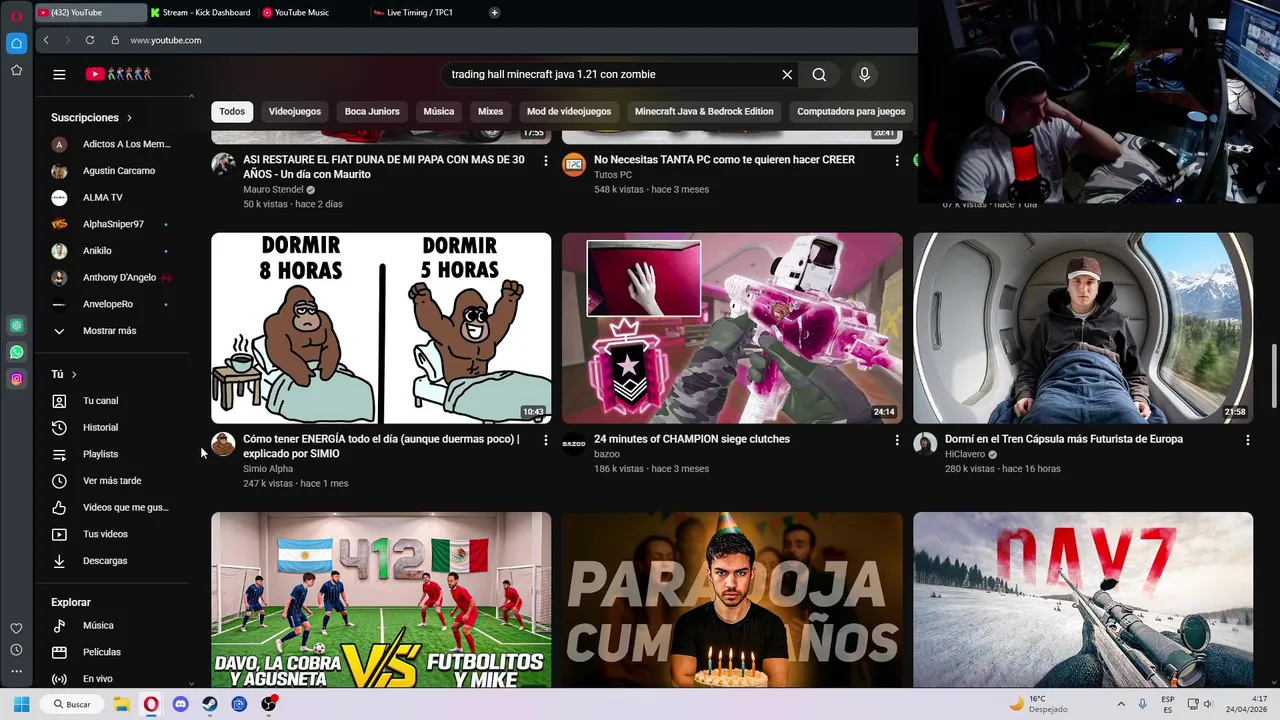The height and width of the screenshot is (720, 1280).
Task: Expand the Tú section header
Action: (x=64, y=374)
